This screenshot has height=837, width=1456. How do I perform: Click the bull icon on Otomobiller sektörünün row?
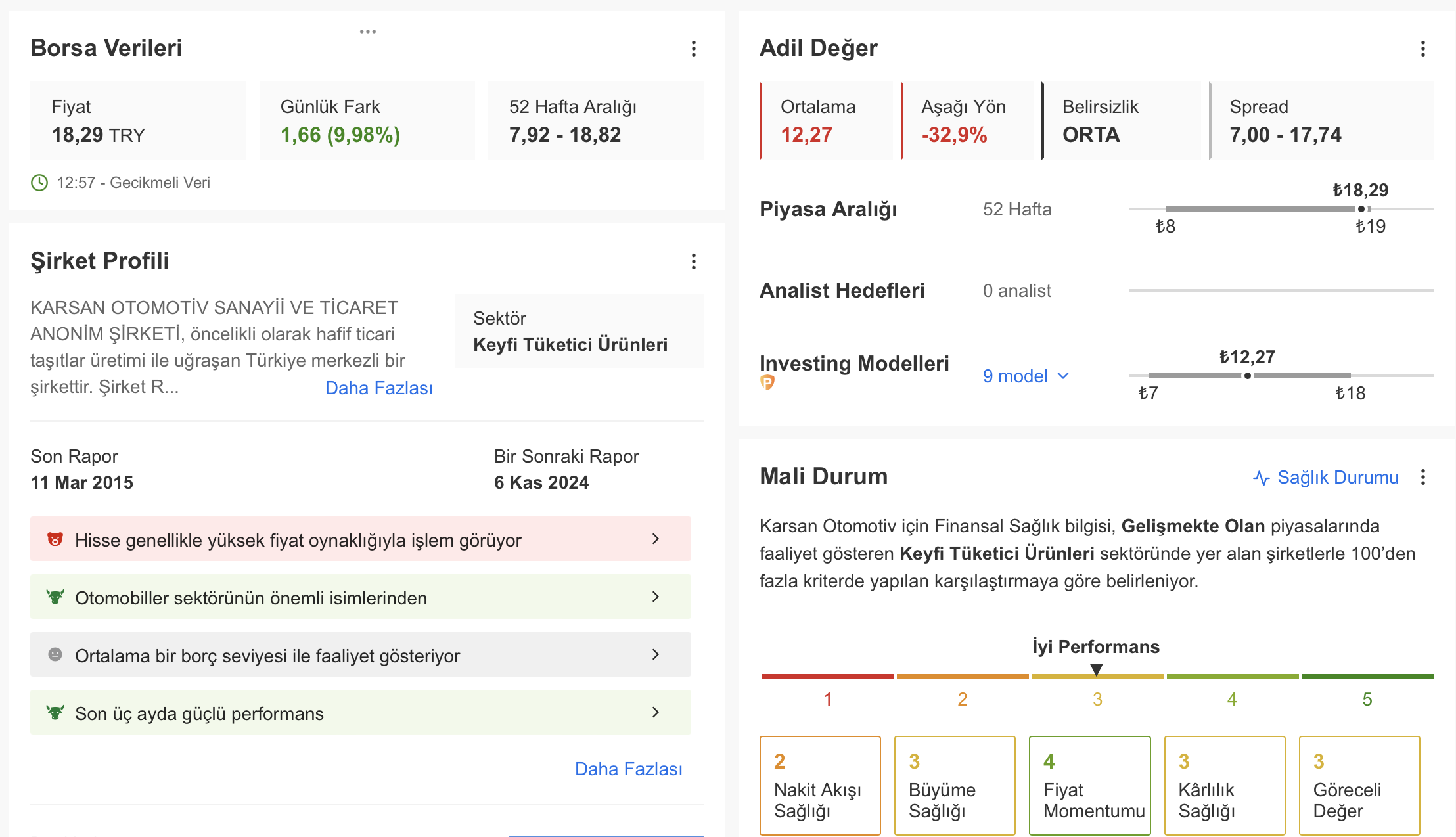pyautogui.click(x=55, y=597)
